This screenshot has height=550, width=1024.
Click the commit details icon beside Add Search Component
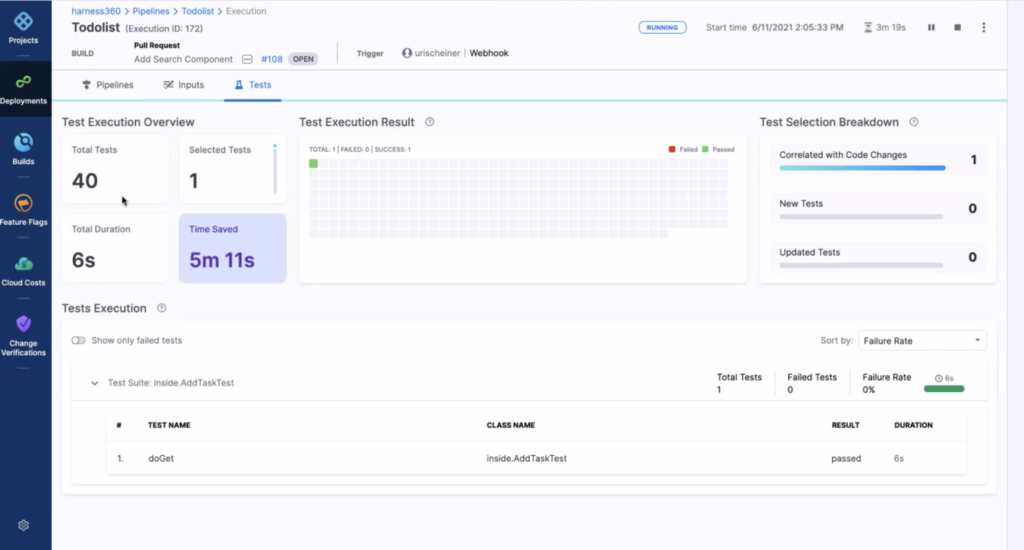click(x=247, y=59)
